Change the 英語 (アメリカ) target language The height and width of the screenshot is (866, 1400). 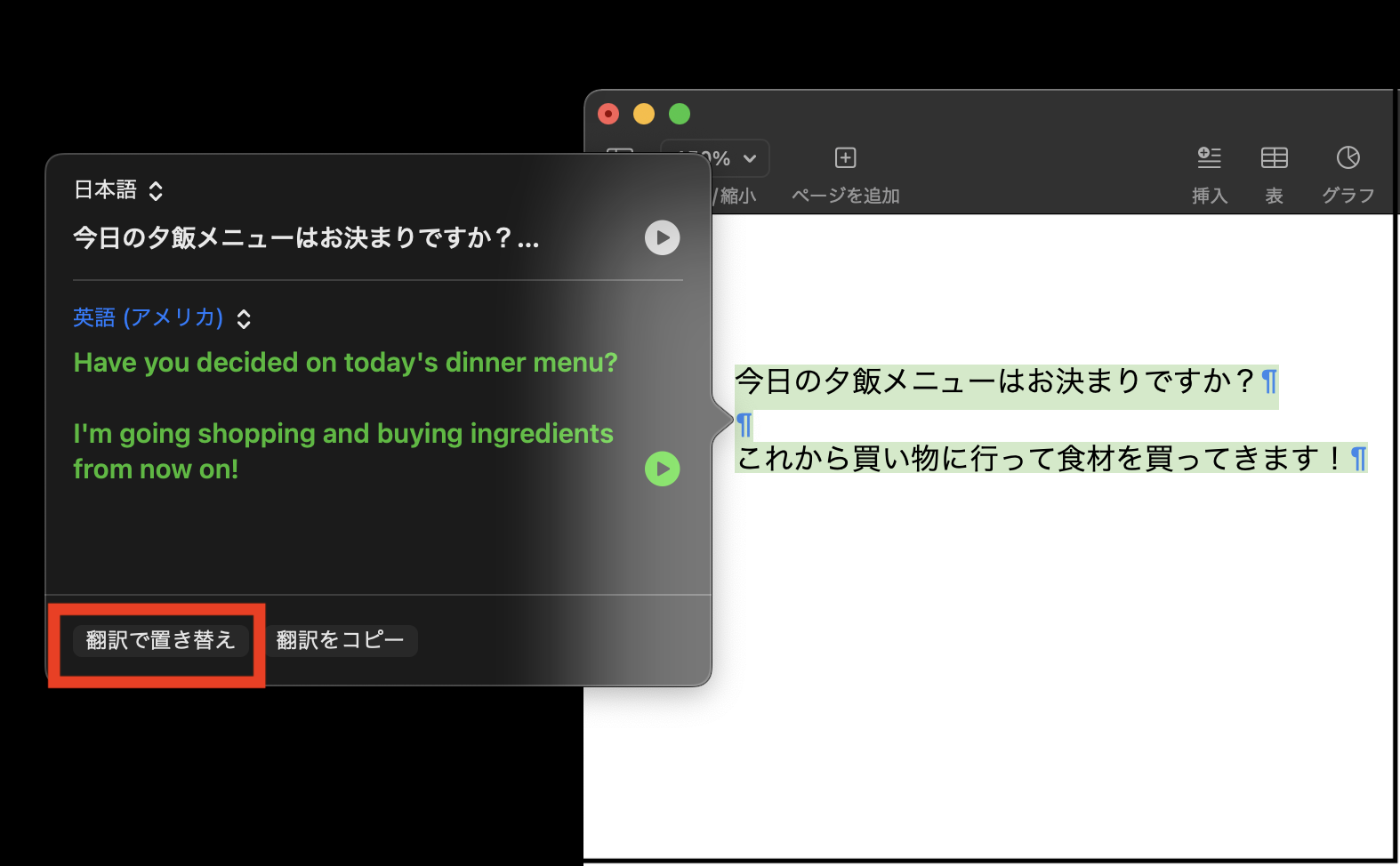(162, 318)
